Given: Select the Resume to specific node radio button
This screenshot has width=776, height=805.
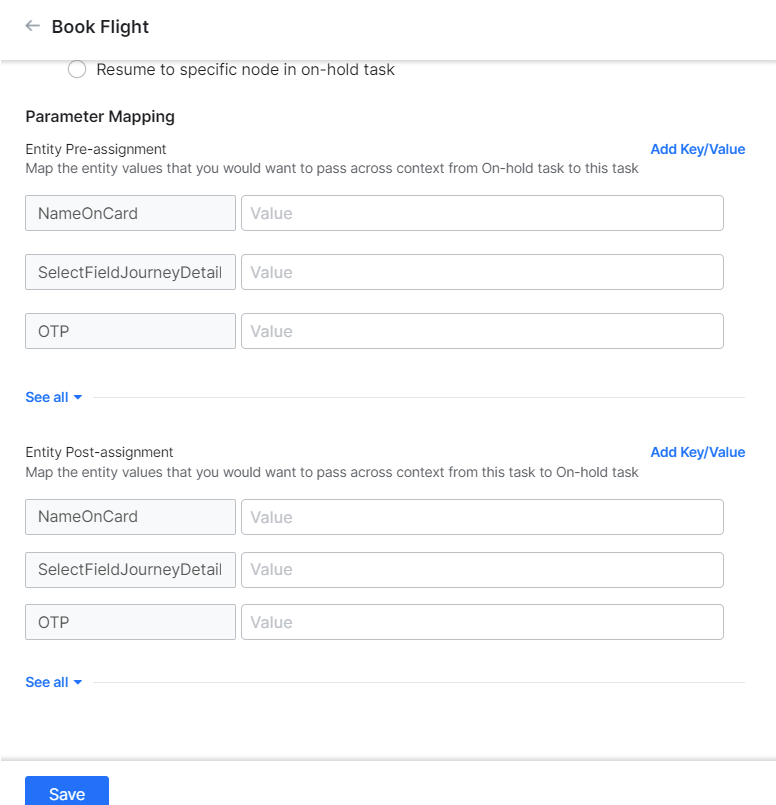Looking at the screenshot, I should (77, 69).
